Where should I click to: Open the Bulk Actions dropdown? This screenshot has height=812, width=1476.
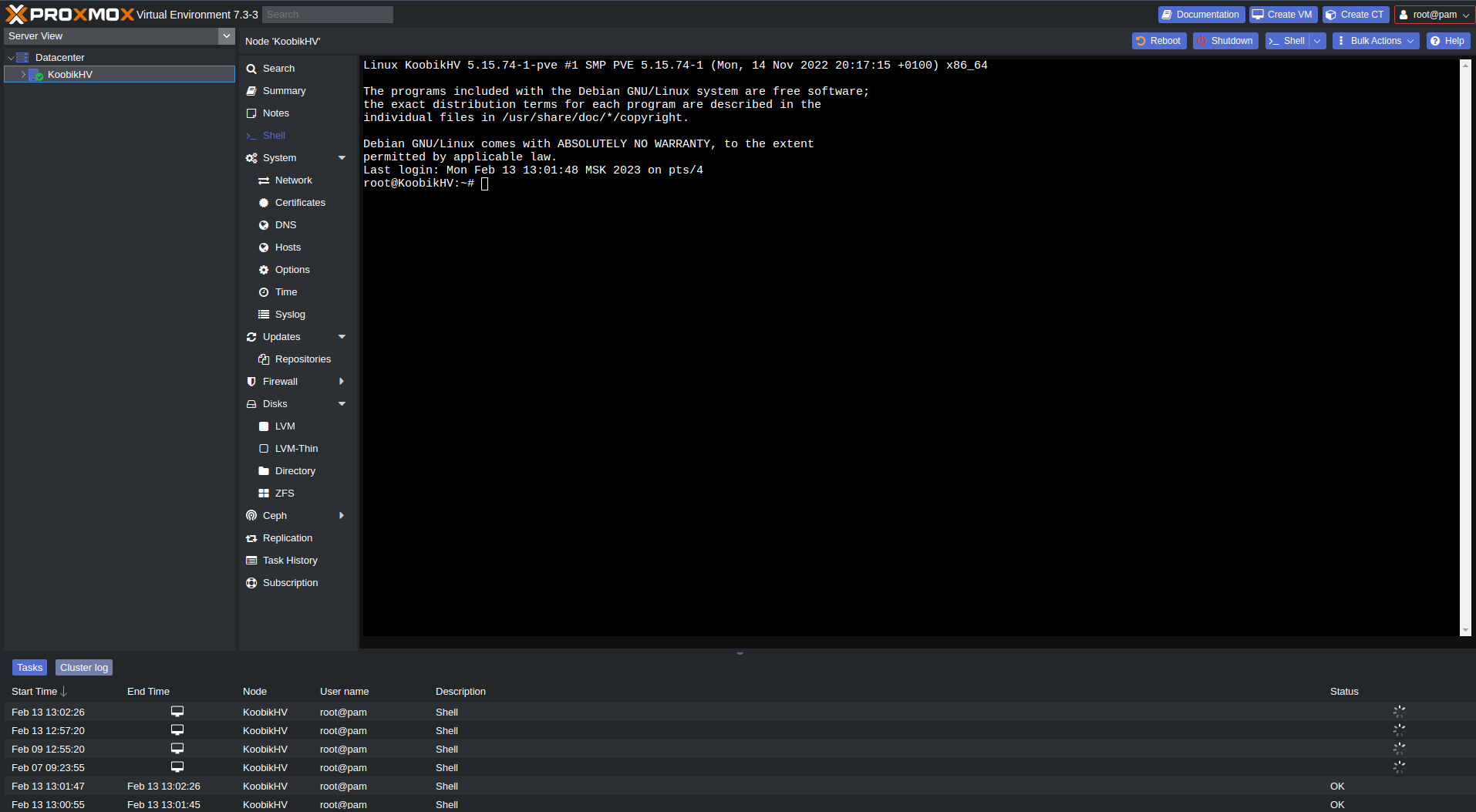1375,41
